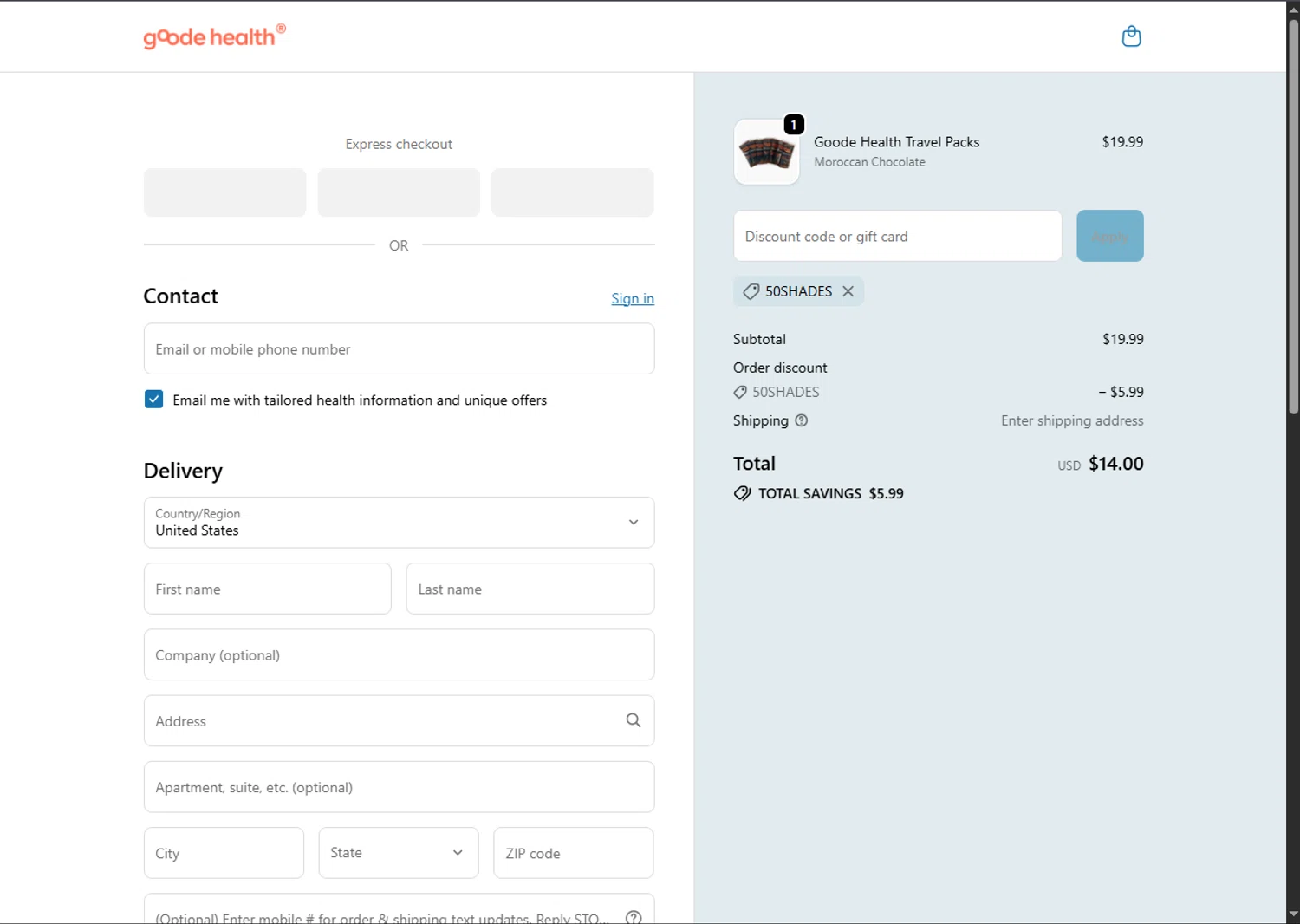Click the Enter shipping address text
This screenshot has width=1300, height=924.
[x=1072, y=420]
